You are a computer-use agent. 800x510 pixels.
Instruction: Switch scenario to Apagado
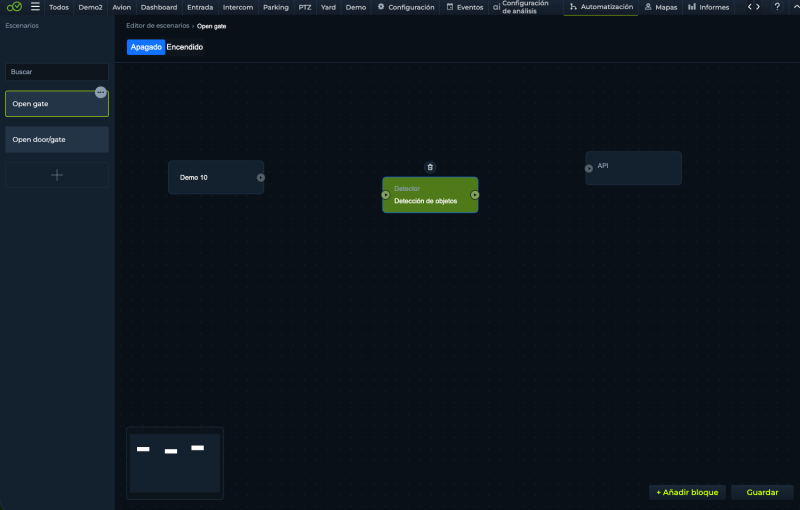point(146,47)
